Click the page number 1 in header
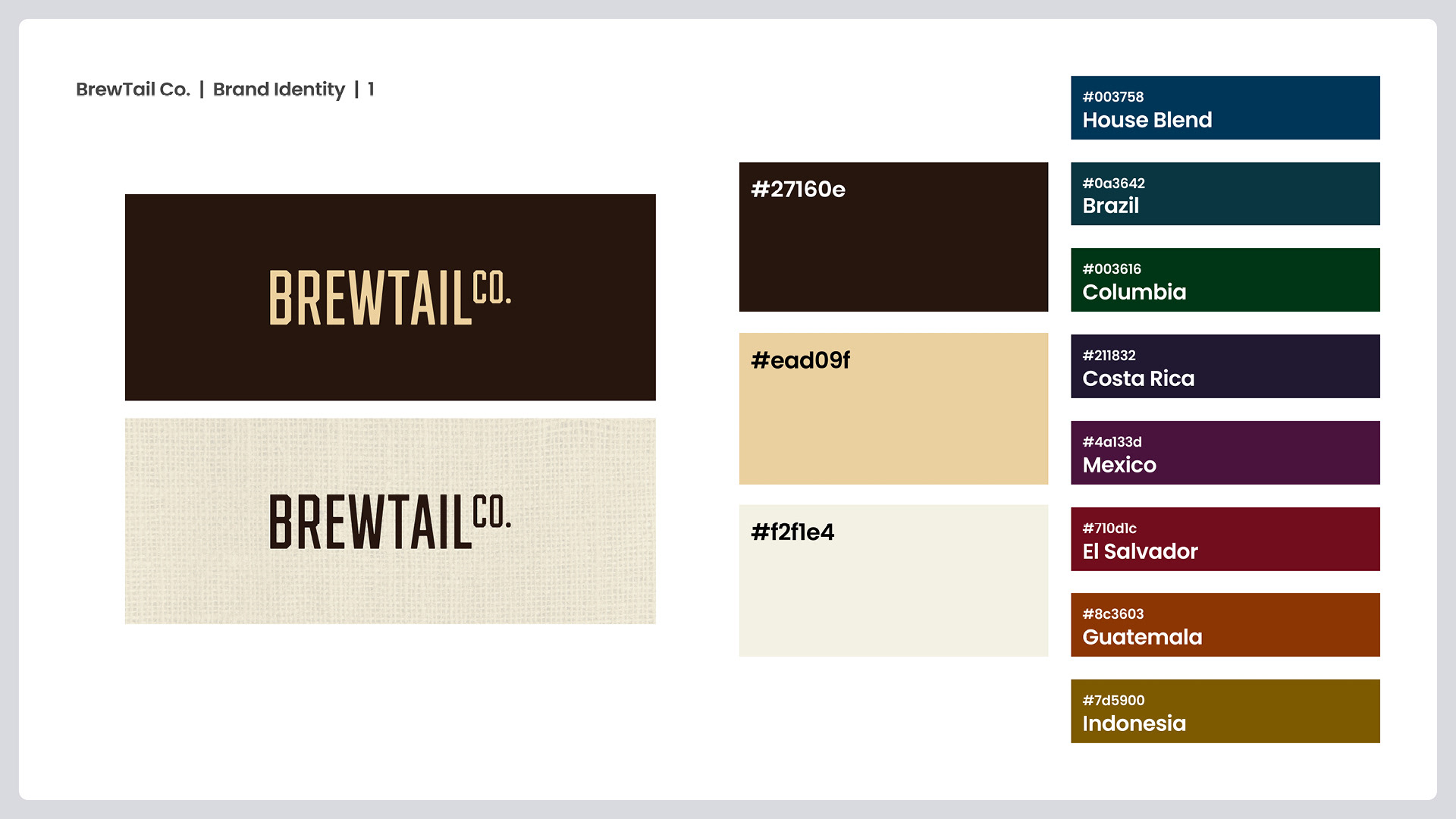Screen dimensions: 1456x819 pyautogui.click(x=371, y=89)
